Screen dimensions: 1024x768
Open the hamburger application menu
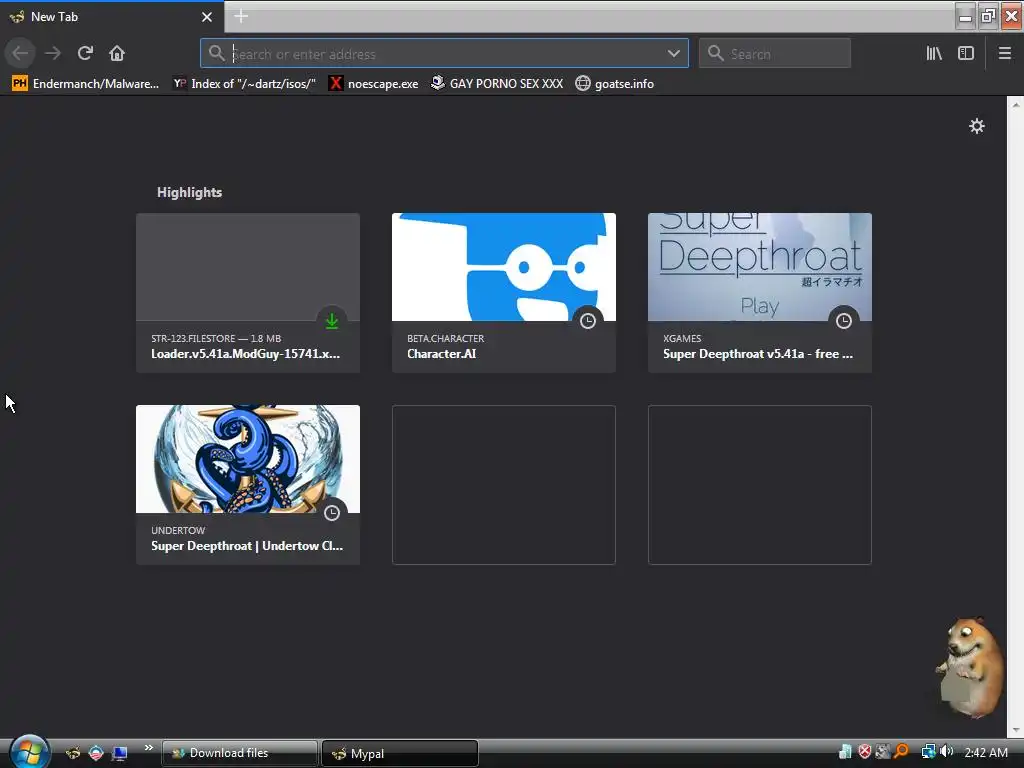point(1004,53)
